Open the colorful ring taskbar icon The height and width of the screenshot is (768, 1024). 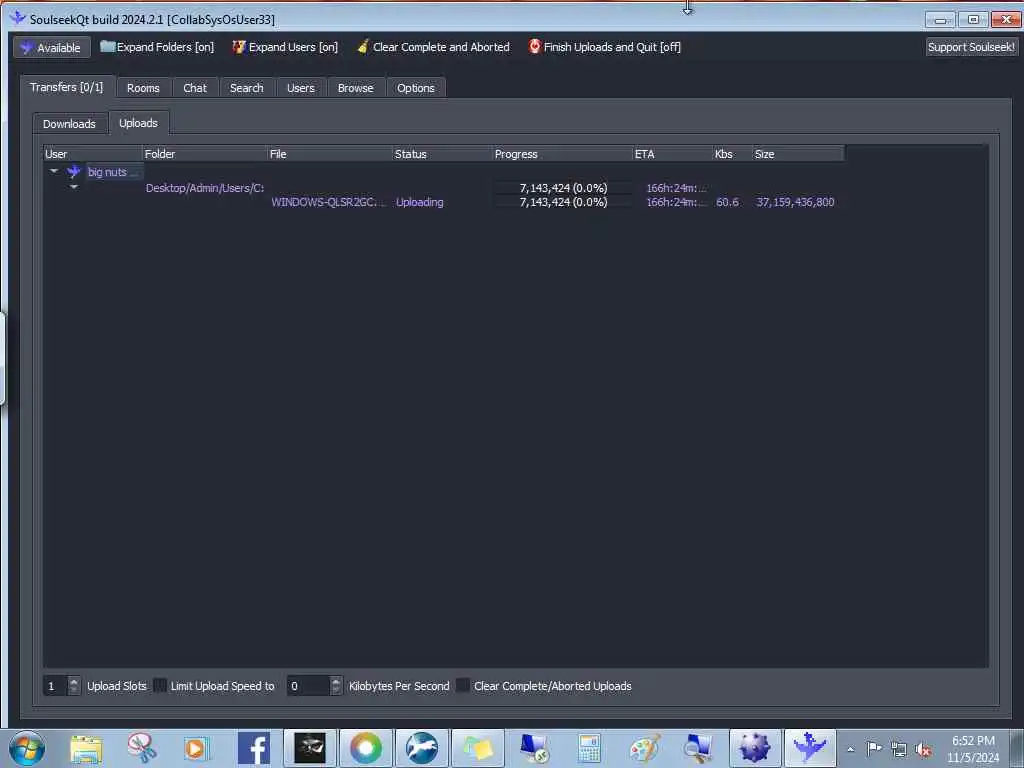click(366, 748)
